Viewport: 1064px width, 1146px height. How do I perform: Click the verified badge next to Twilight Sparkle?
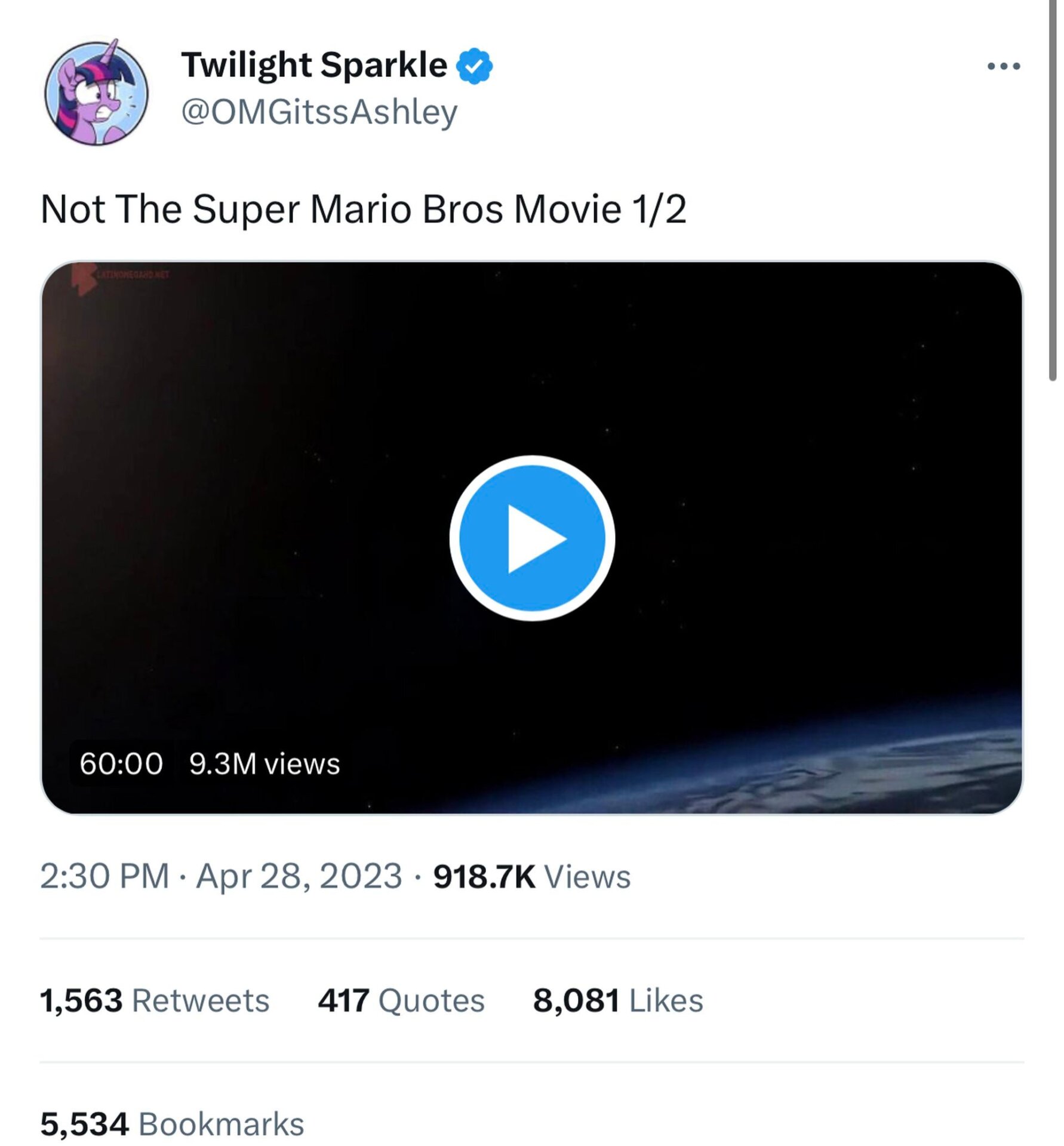click(x=473, y=66)
